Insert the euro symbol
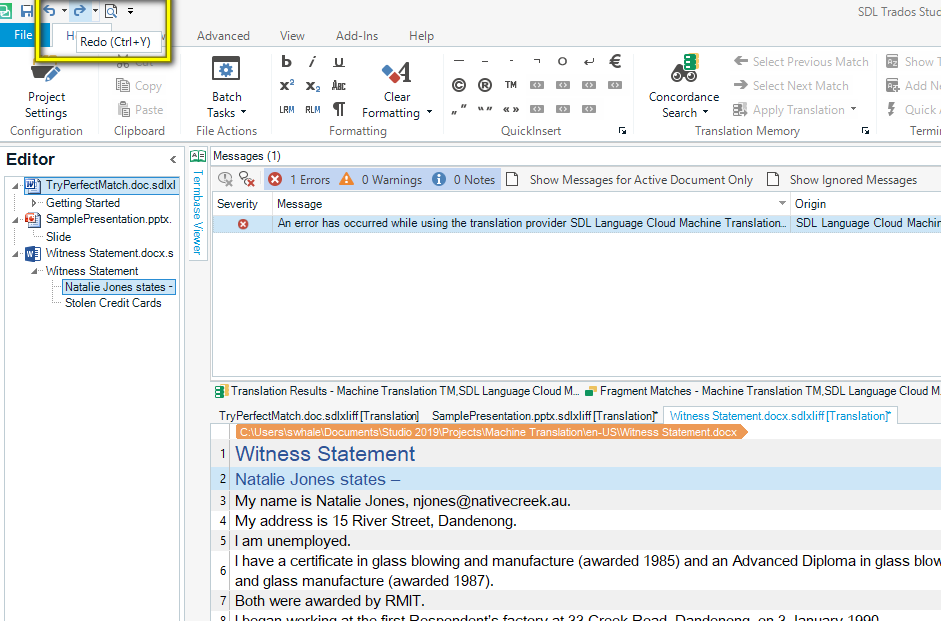The width and height of the screenshot is (941, 621). (615, 62)
